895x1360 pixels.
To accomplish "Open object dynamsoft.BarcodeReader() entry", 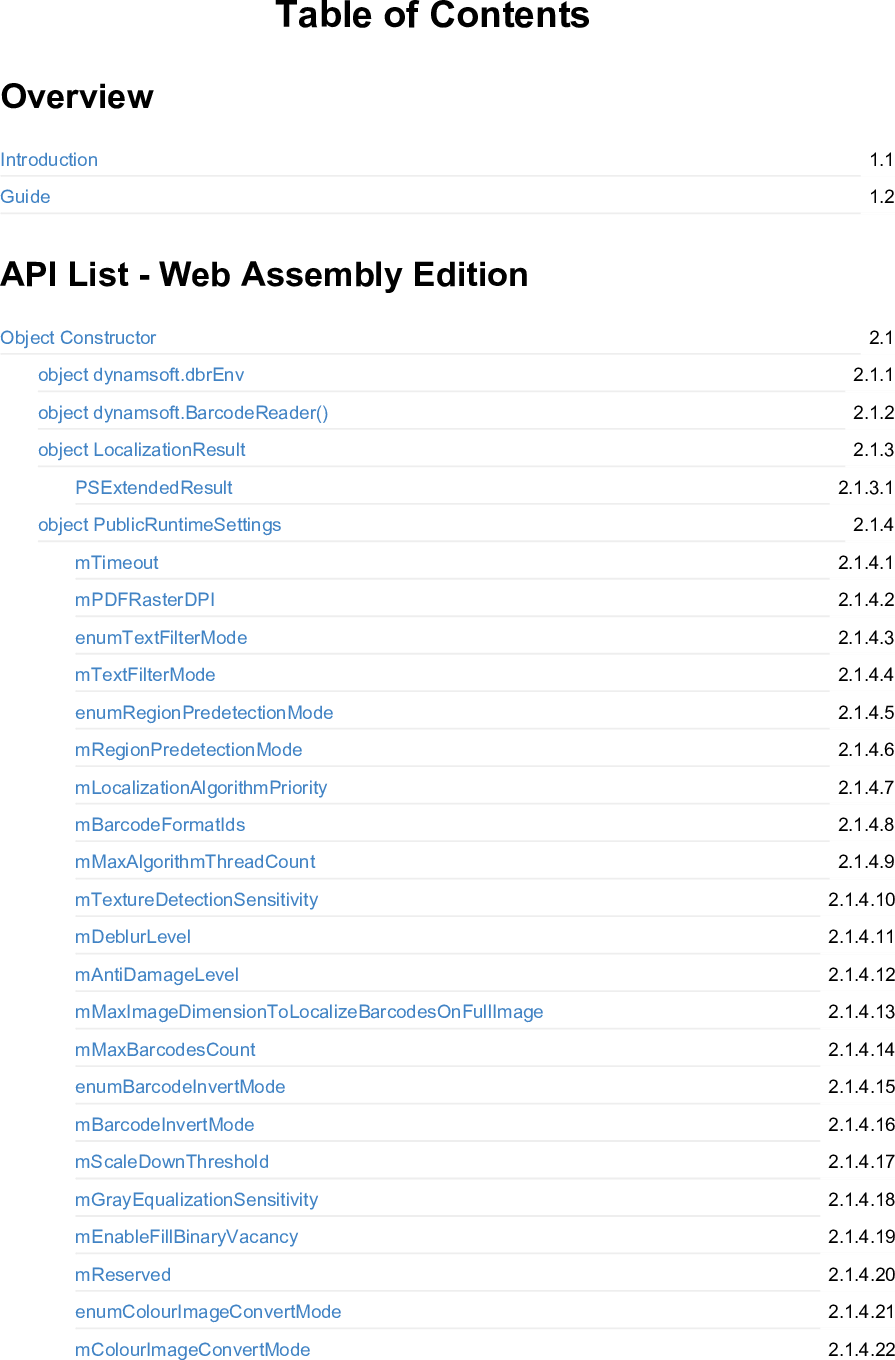I will click(183, 413).
